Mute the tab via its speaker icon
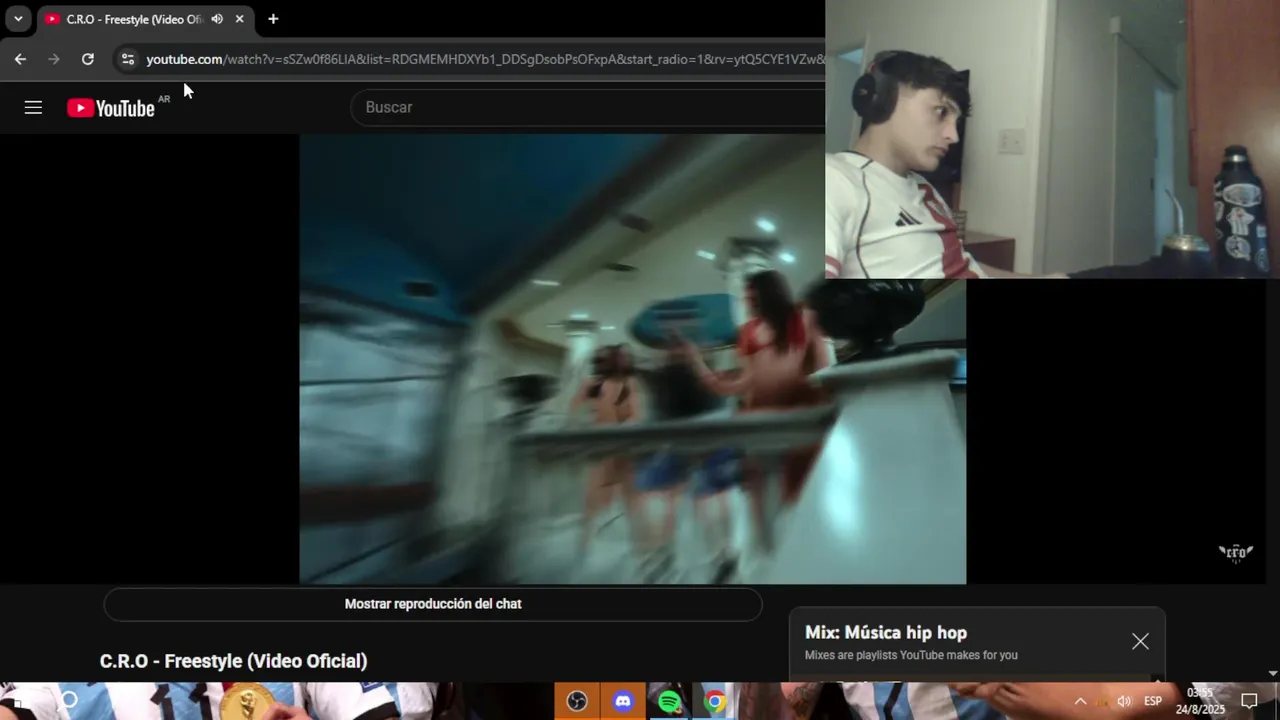Image resolution: width=1280 pixels, height=720 pixels. [x=217, y=19]
